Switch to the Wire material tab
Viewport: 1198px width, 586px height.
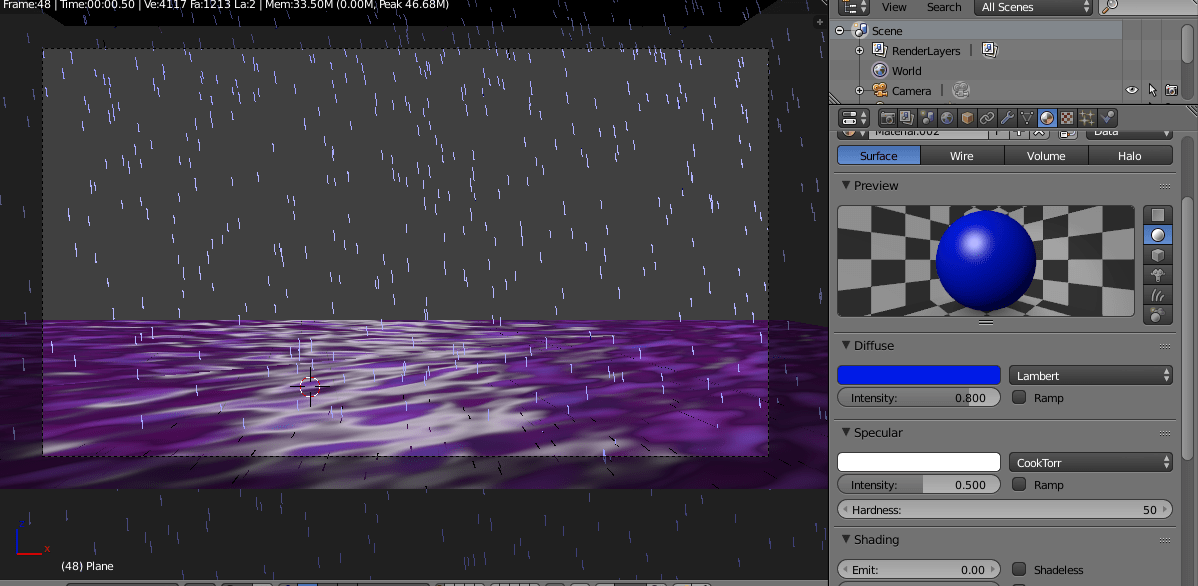[962, 155]
